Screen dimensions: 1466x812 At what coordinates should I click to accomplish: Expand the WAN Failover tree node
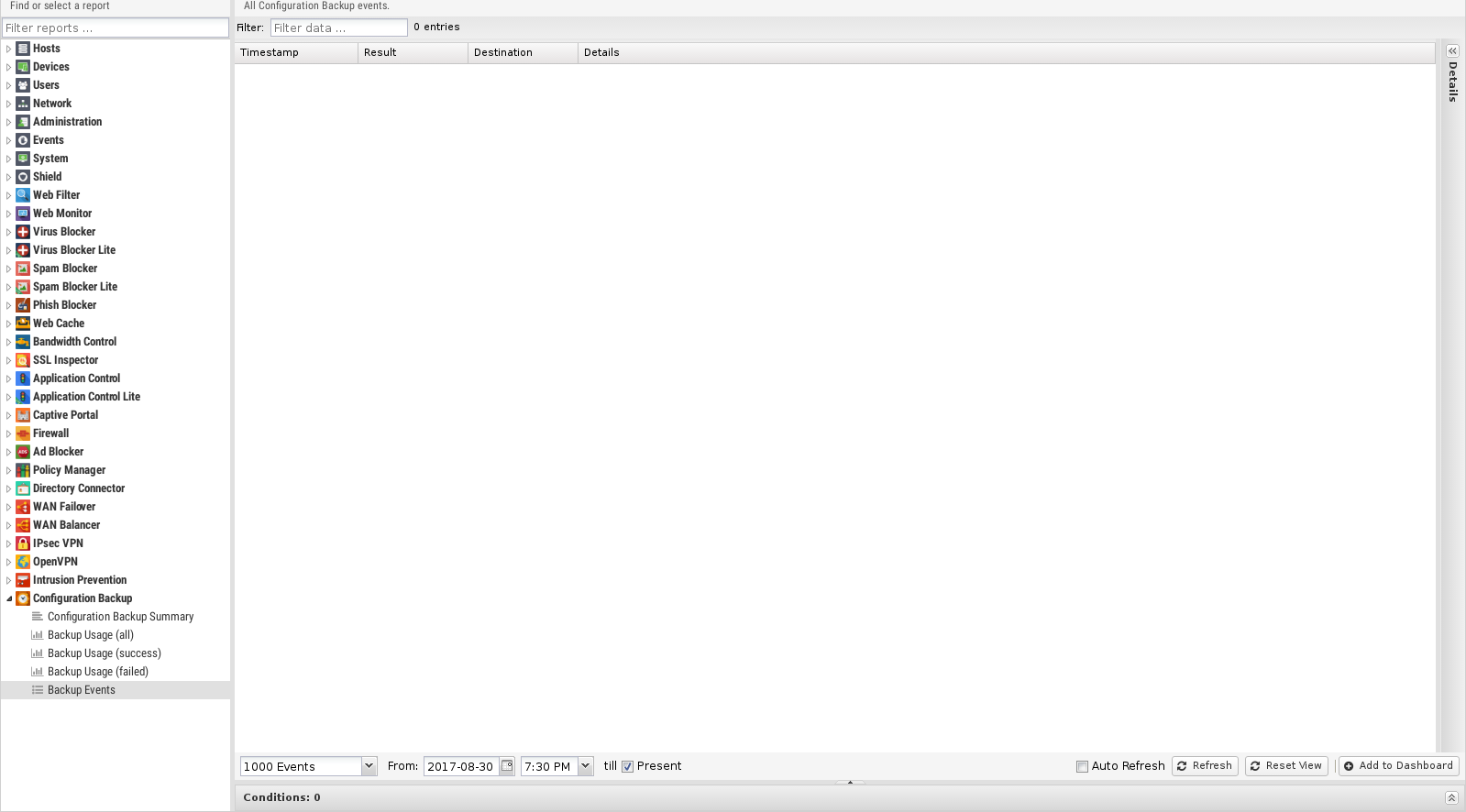(x=9, y=507)
